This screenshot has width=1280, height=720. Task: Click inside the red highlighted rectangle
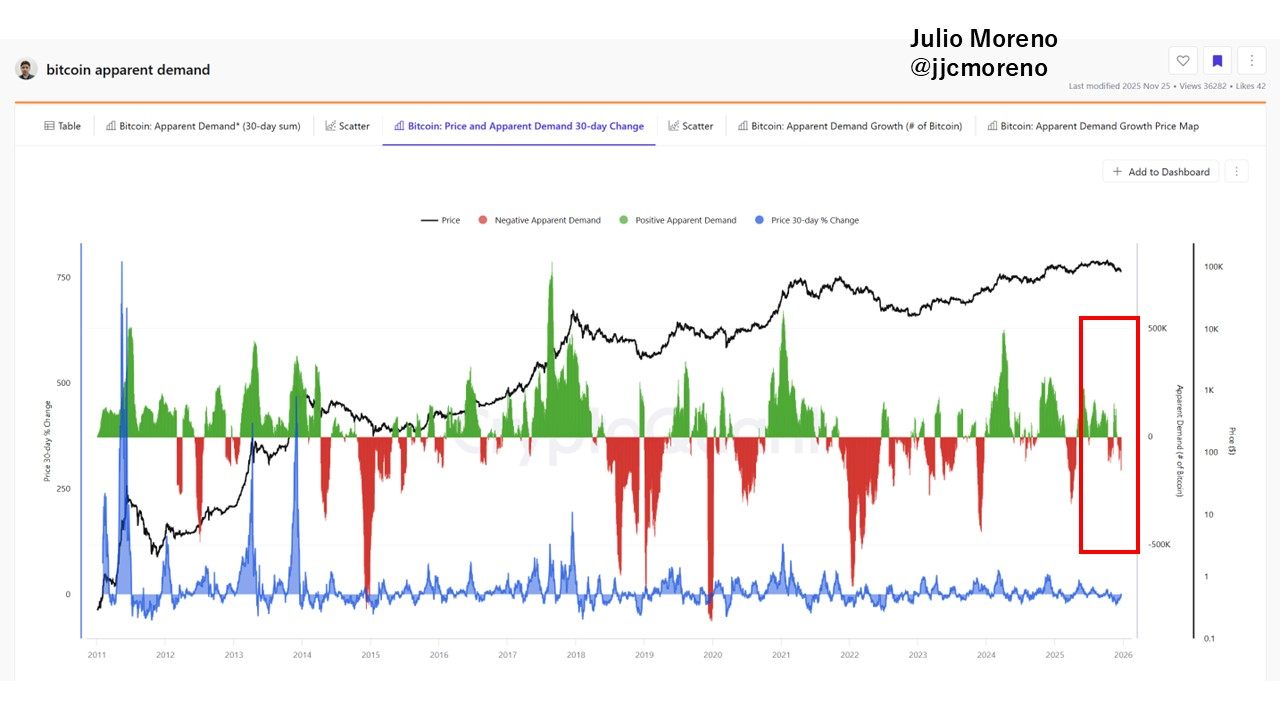(1109, 435)
